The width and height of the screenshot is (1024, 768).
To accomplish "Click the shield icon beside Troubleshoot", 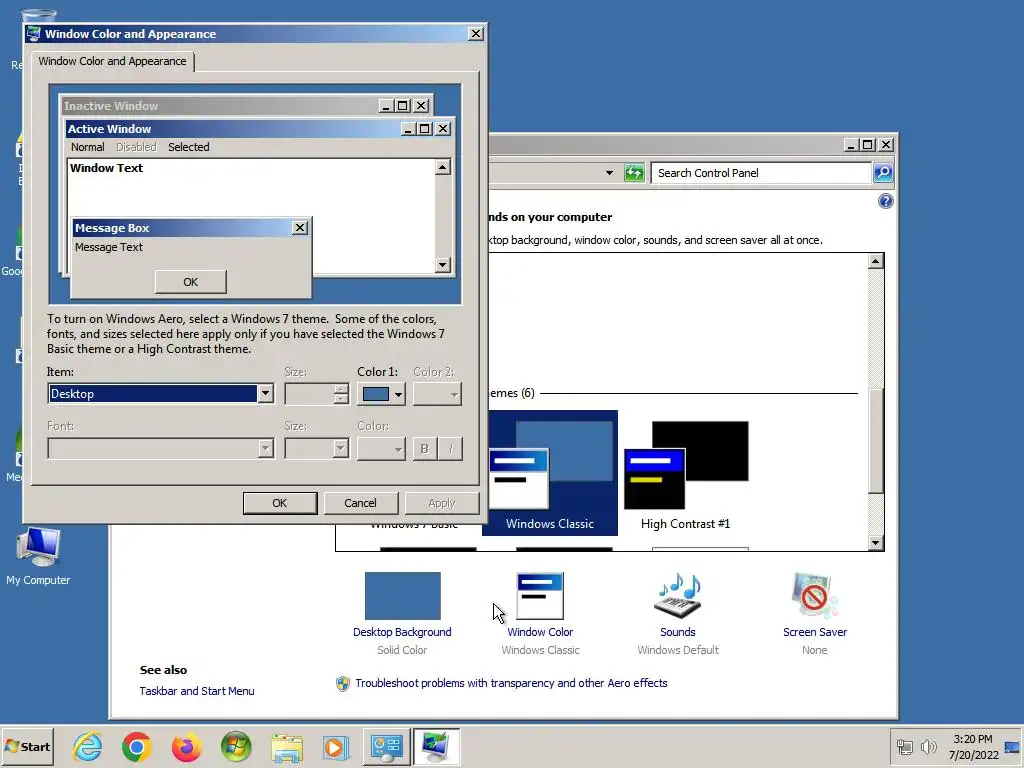I will (342, 683).
